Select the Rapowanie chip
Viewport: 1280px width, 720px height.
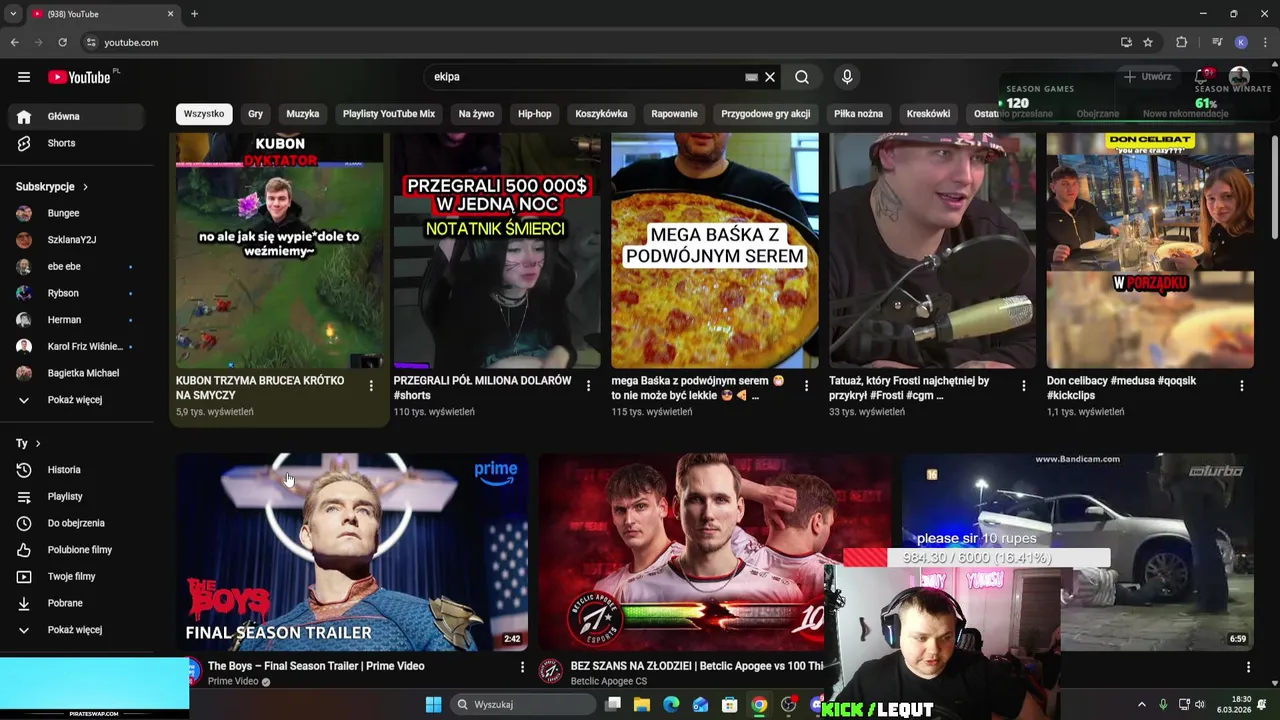(x=674, y=114)
